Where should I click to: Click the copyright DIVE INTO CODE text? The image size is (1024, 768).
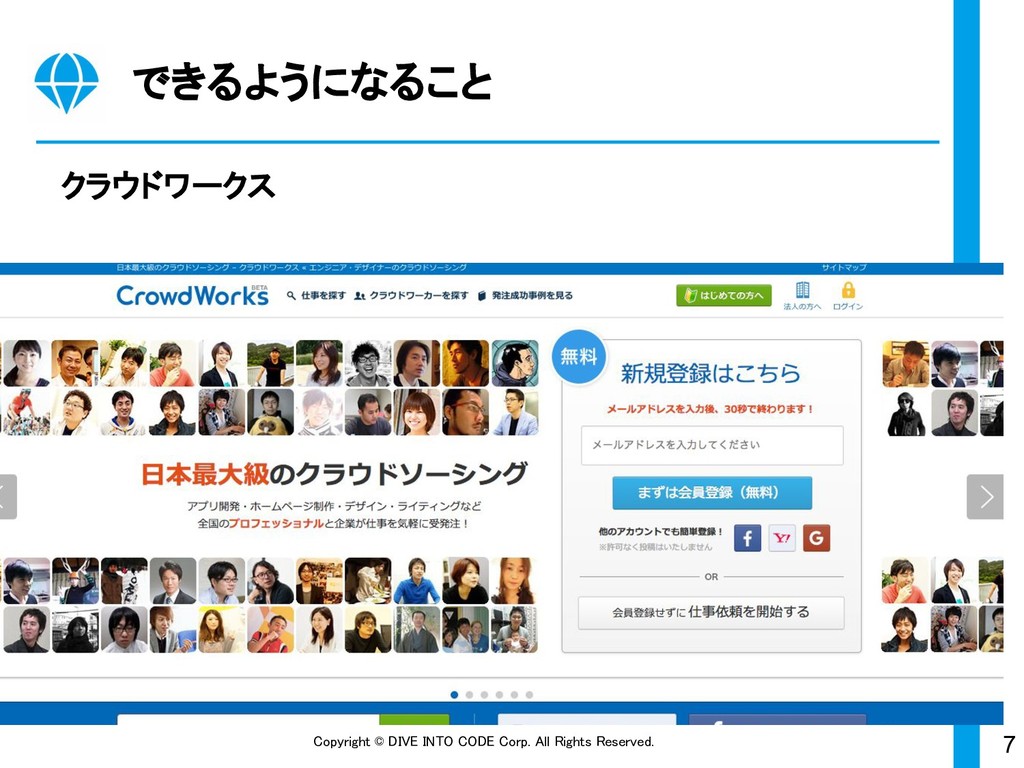pos(483,742)
